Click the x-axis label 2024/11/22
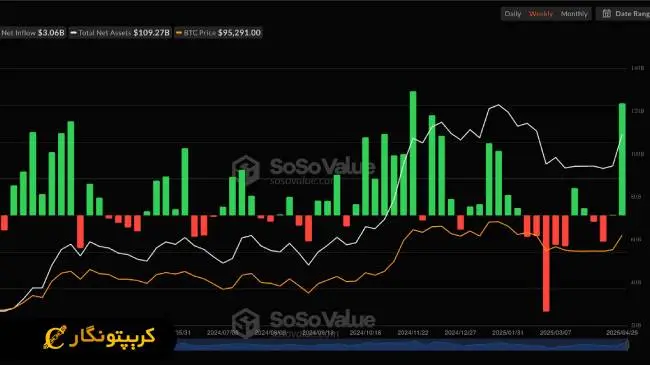The width and height of the screenshot is (650, 365). tap(413, 333)
